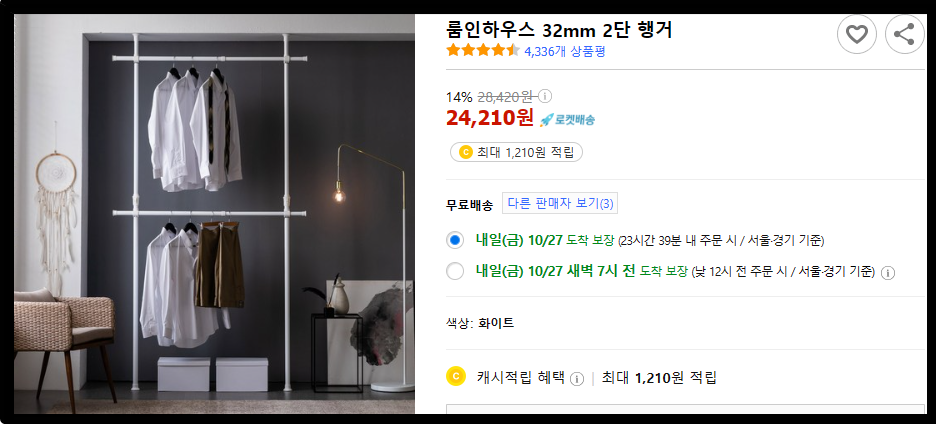Viewport: 936px width, 424px height.
Task: Click the hanger rack product image
Action: pyautogui.click(x=214, y=214)
